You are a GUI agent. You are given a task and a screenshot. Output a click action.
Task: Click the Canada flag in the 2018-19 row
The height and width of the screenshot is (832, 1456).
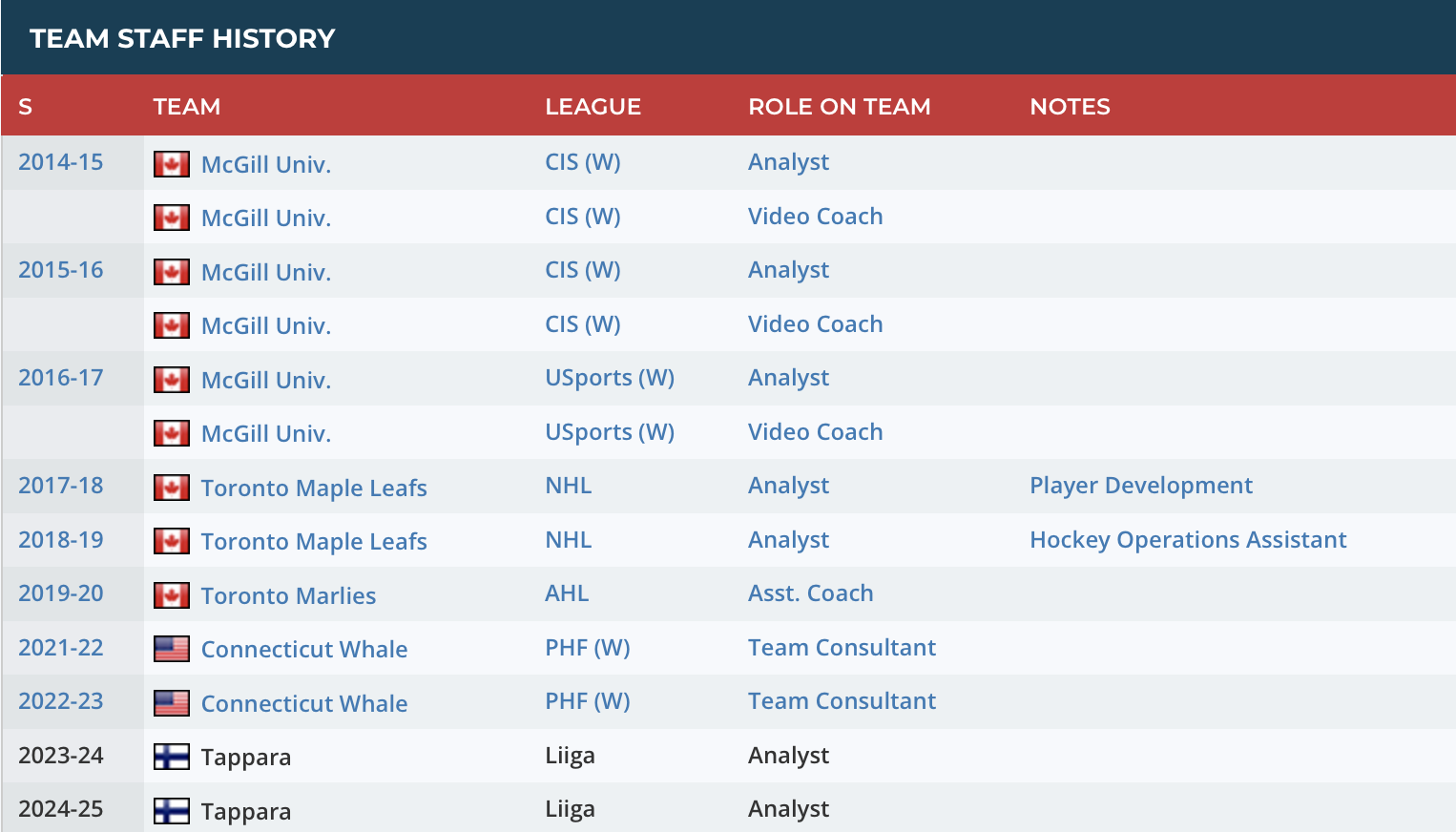pyautogui.click(x=171, y=541)
